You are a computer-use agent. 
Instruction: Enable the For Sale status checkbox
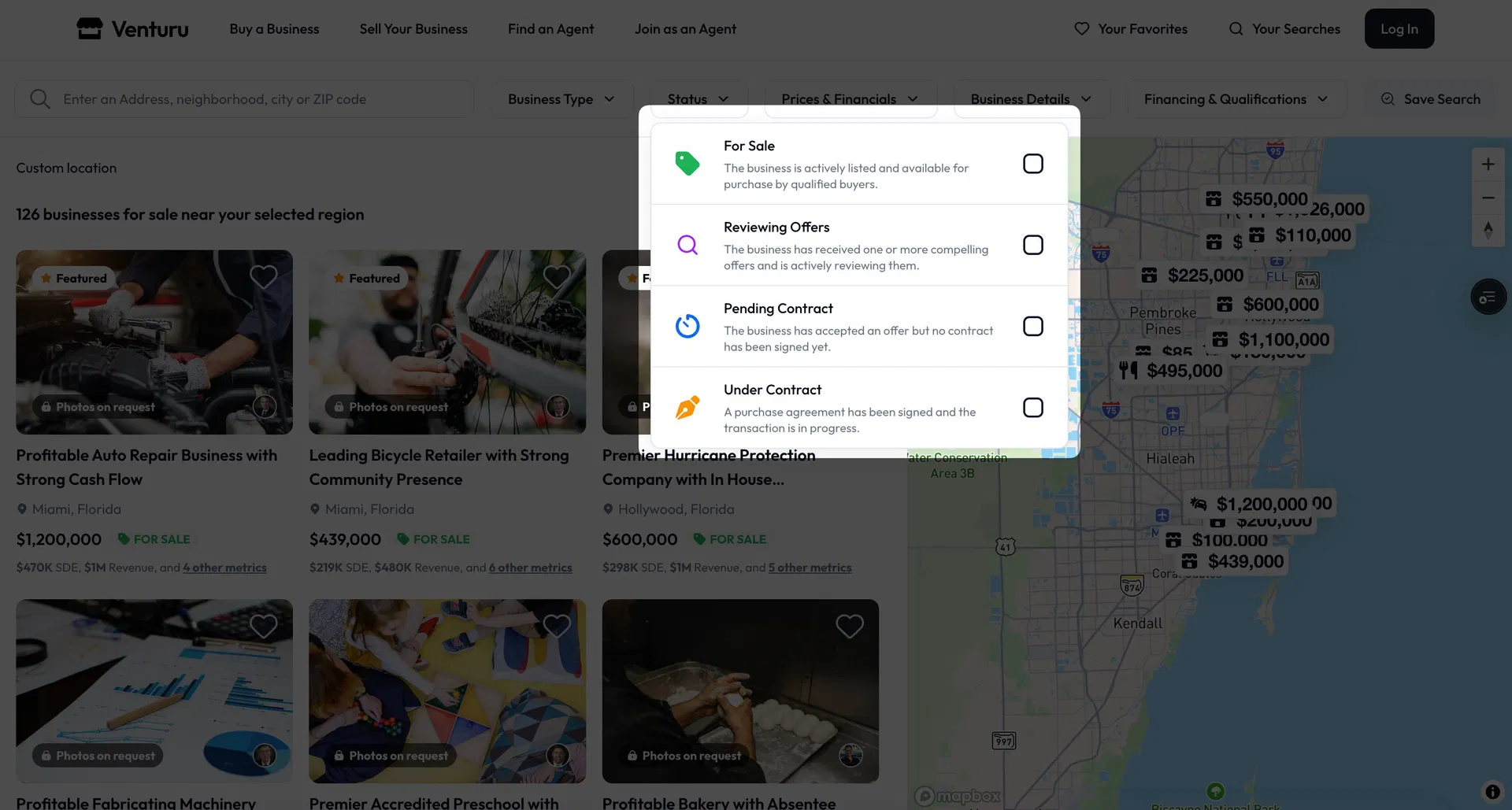(x=1032, y=163)
